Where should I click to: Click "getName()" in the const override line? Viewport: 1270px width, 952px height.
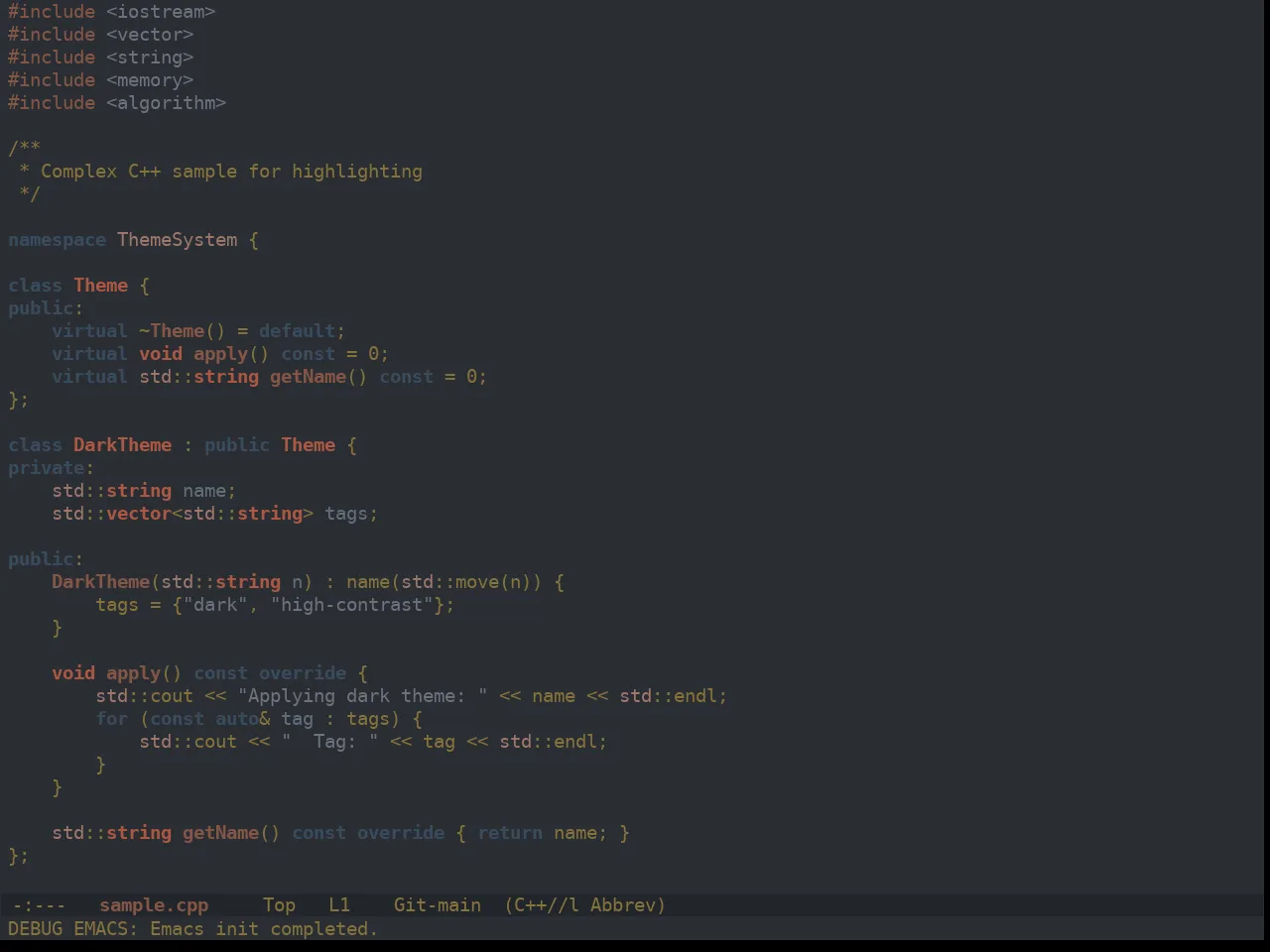pos(231,833)
